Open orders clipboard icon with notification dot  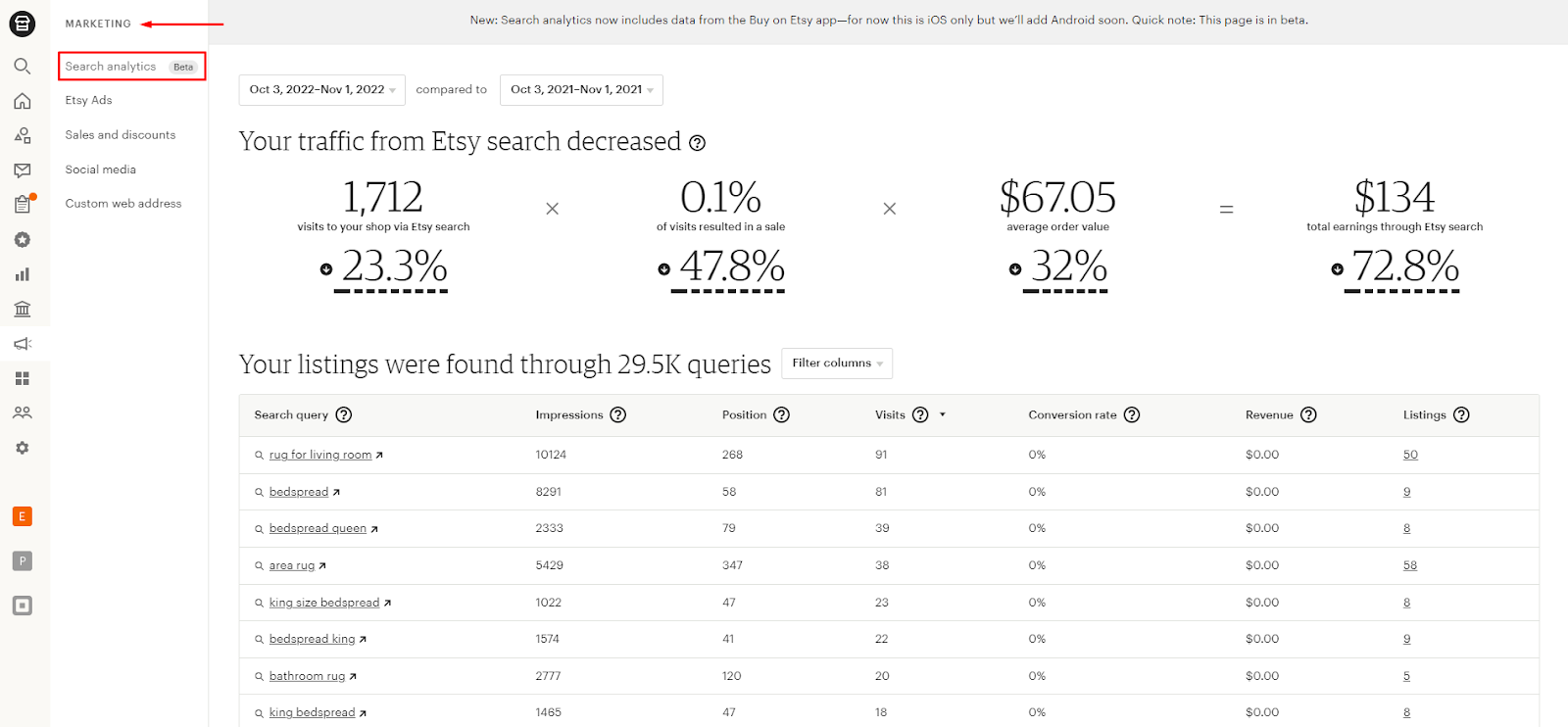point(22,205)
